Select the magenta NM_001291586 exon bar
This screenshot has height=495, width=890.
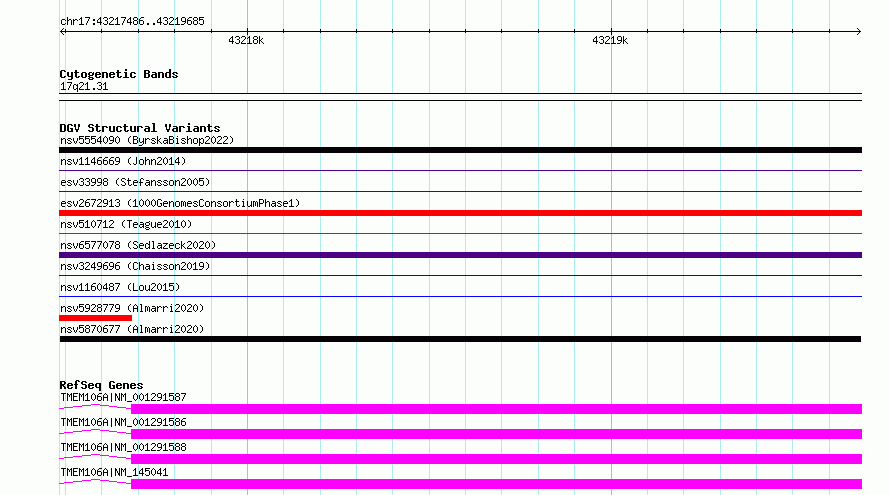coord(497,434)
